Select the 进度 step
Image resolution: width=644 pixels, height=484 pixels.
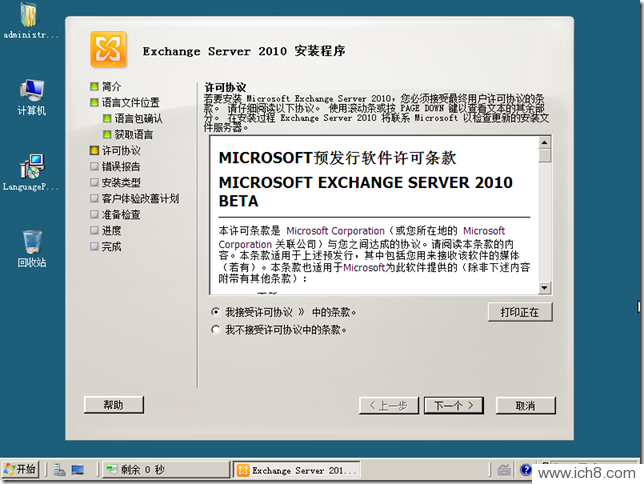106,230
